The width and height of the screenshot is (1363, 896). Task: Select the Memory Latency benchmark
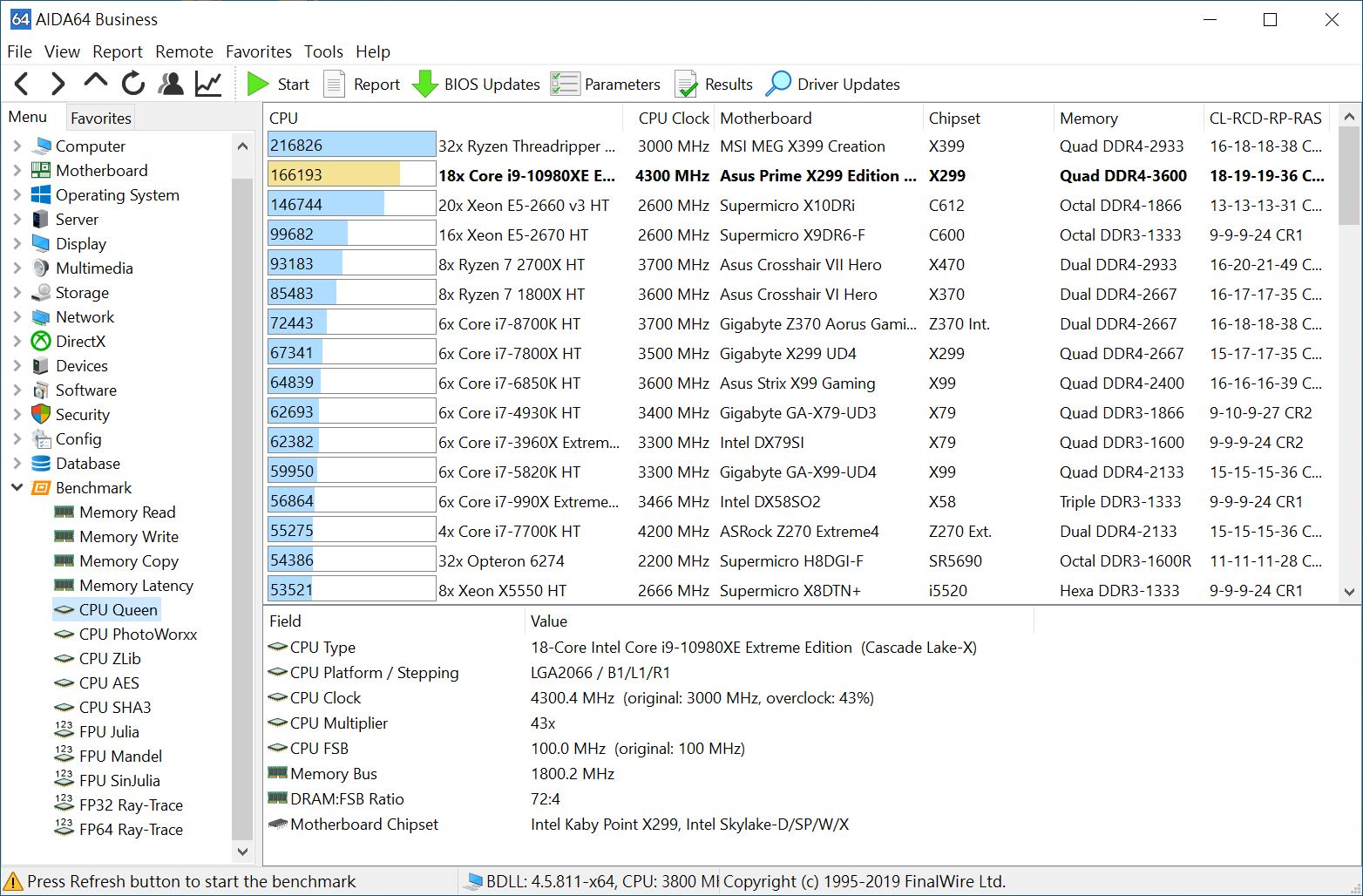point(136,585)
